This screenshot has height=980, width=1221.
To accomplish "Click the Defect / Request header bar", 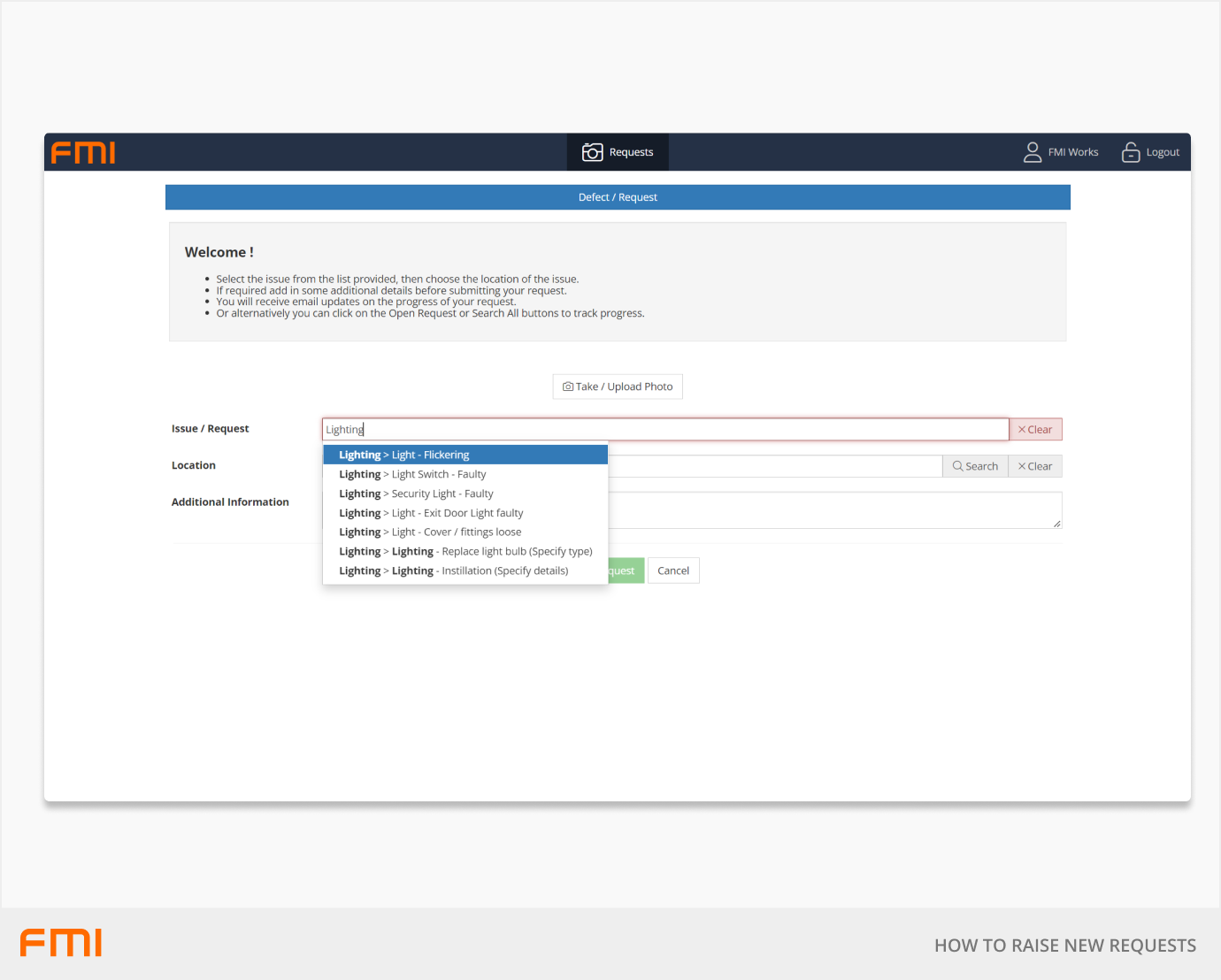I will click(618, 197).
